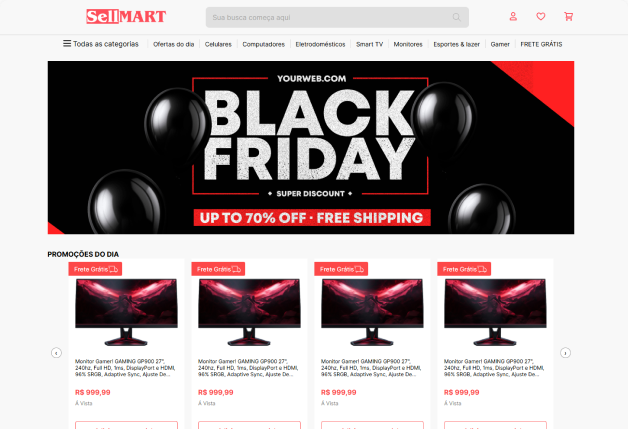Select the Eletrodomésticos category
Image resolution: width=628 pixels, height=429 pixels.
click(320, 44)
